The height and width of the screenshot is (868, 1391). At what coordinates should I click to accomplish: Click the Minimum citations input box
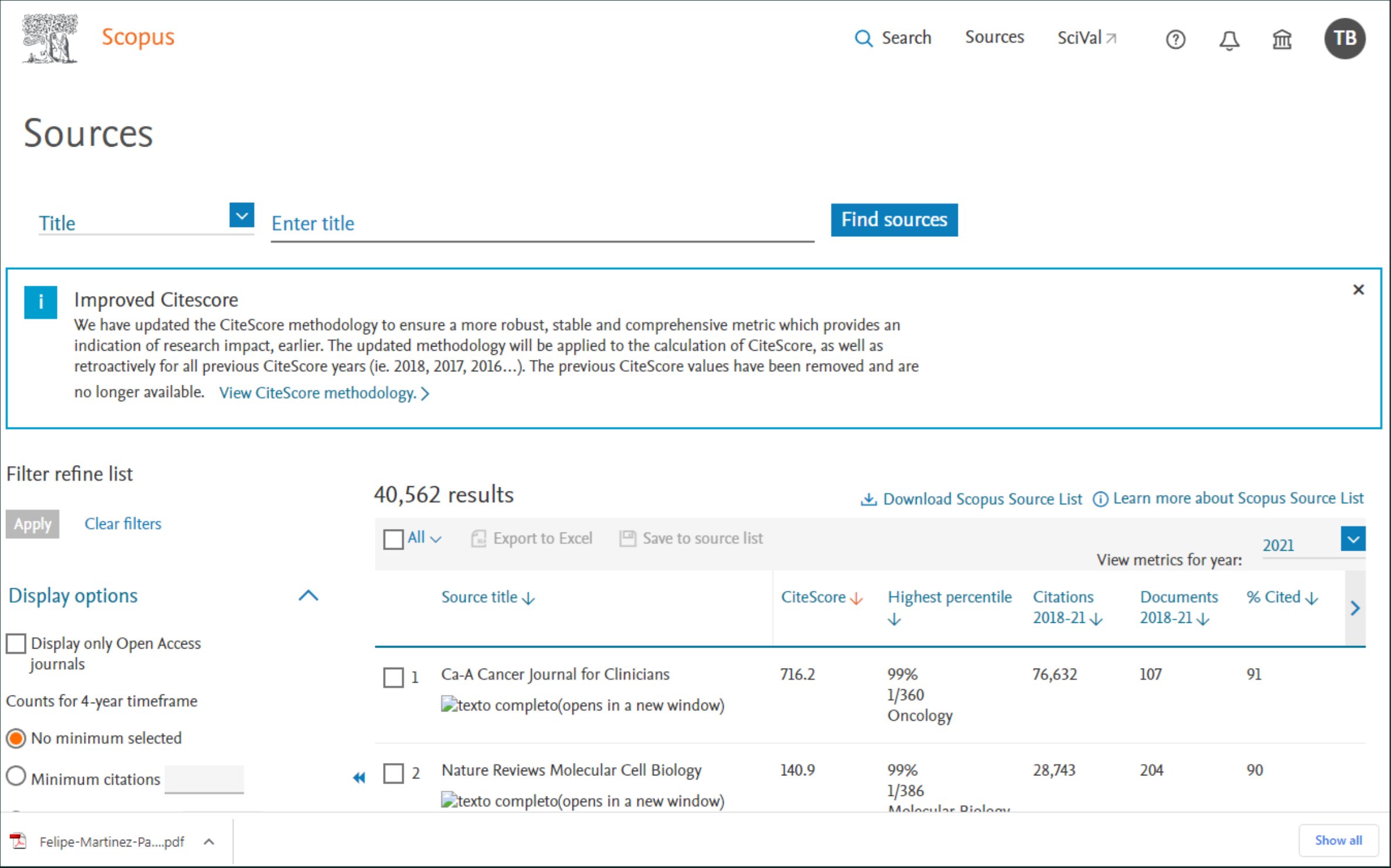(204, 779)
